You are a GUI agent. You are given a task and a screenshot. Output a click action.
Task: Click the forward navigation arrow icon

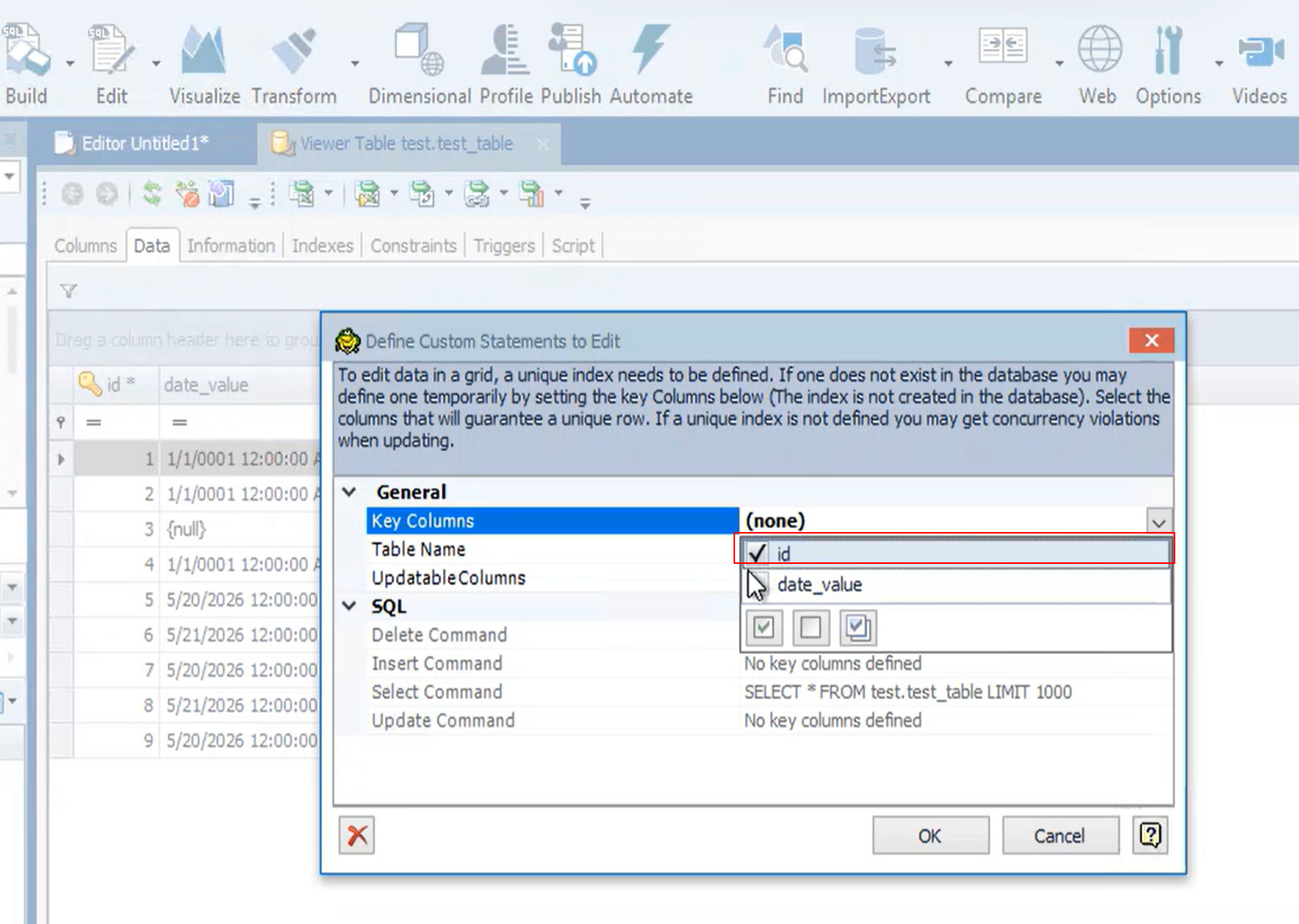[107, 194]
